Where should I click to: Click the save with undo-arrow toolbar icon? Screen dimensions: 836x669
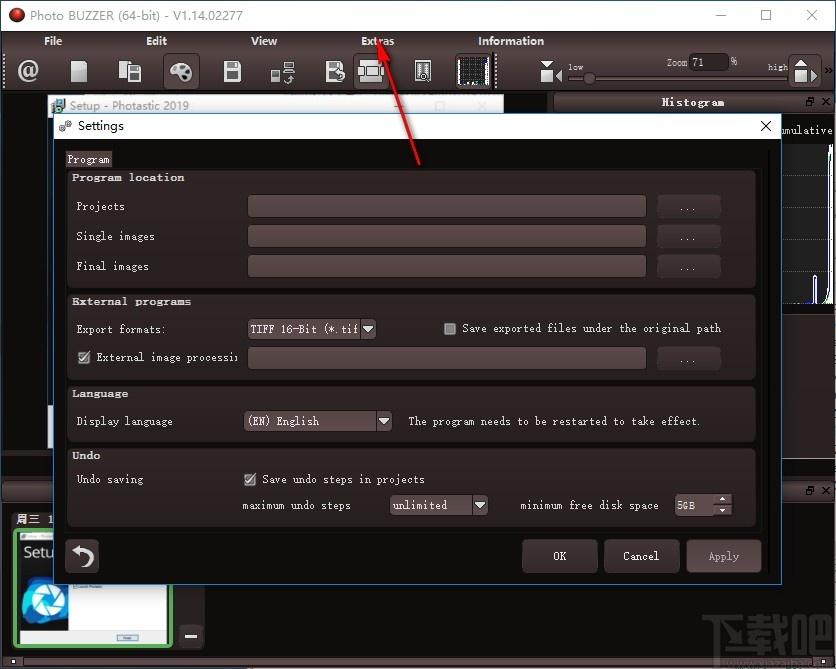click(335, 71)
